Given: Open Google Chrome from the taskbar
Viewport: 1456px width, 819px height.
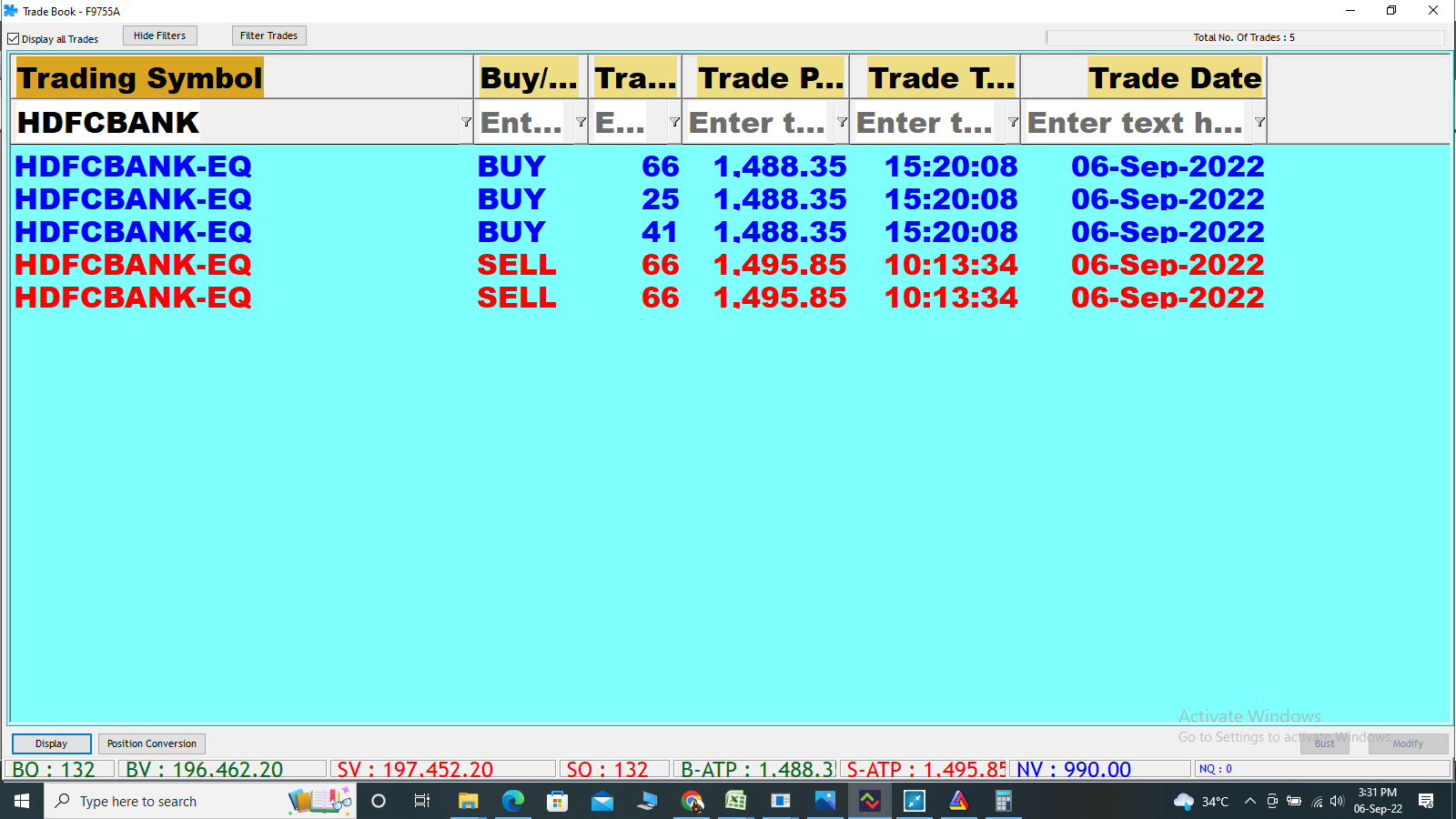Looking at the screenshot, I should click(692, 801).
